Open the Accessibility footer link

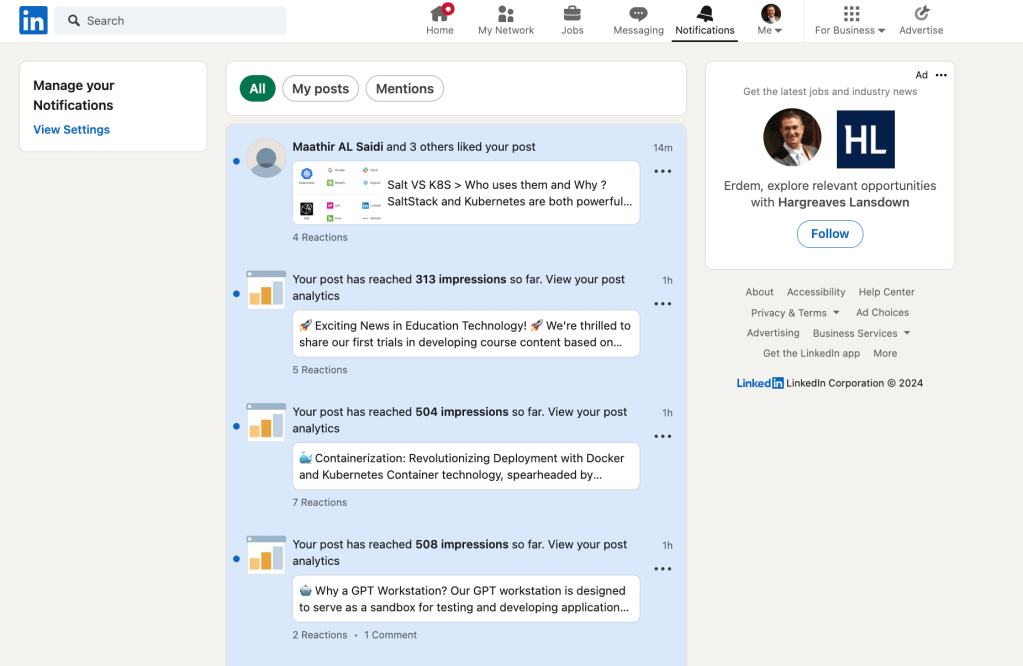pyautogui.click(x=816, y=292)
